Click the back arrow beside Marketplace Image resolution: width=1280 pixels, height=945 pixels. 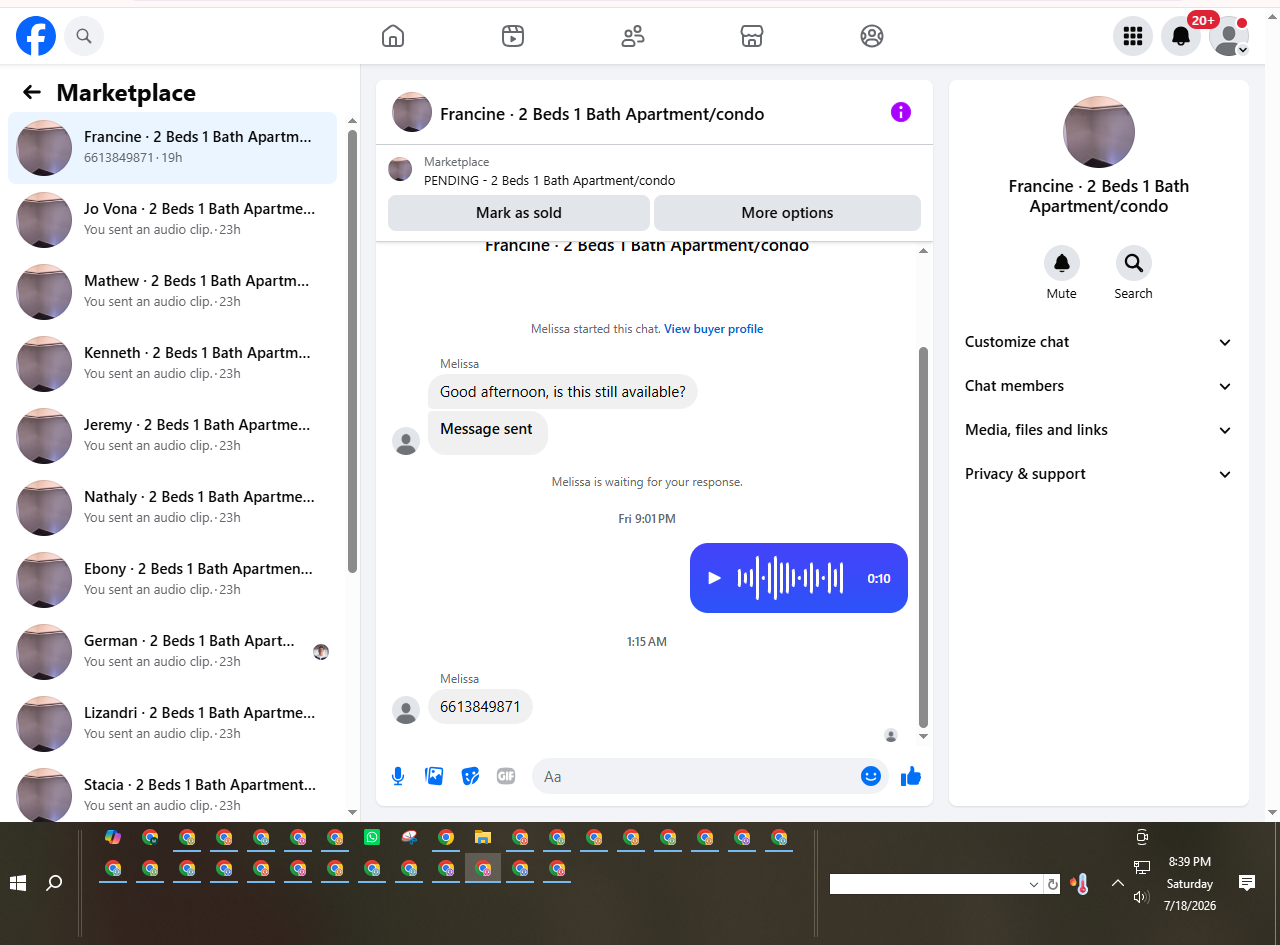[x=32, y=93]
